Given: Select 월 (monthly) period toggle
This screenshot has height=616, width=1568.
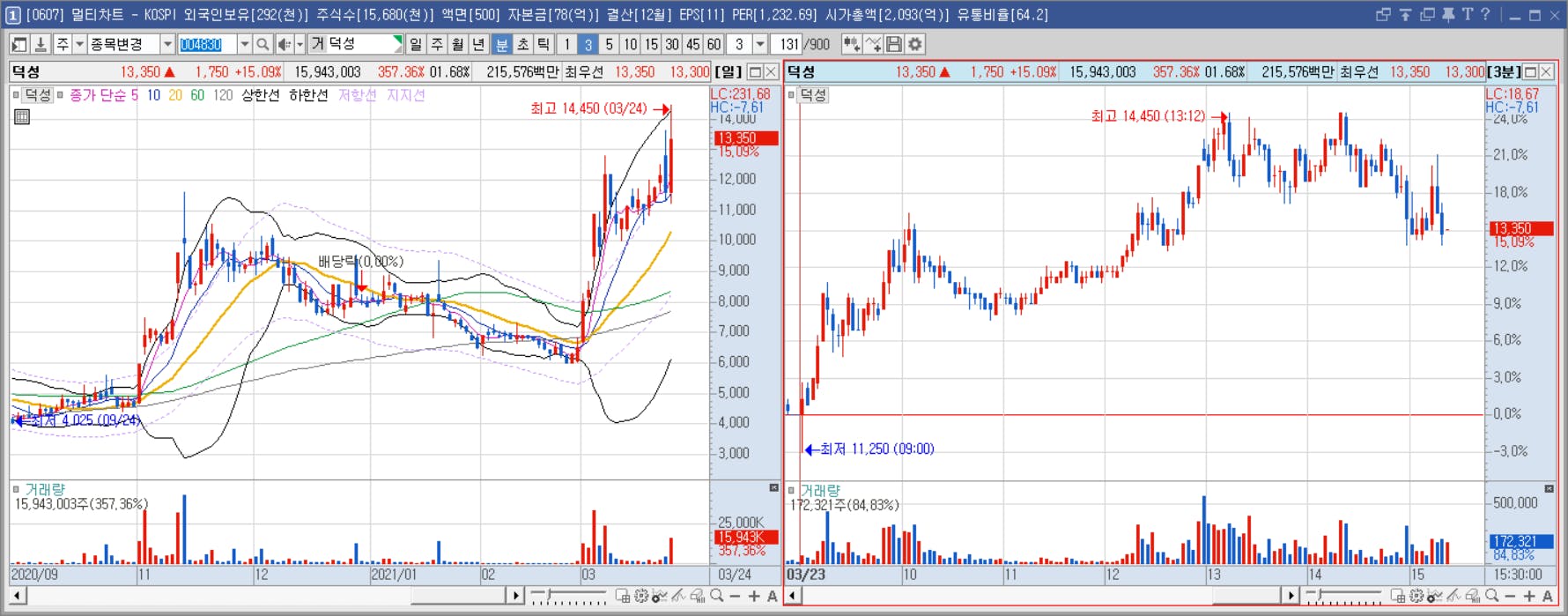Looking at the screenshot, I should pos(458,44).
